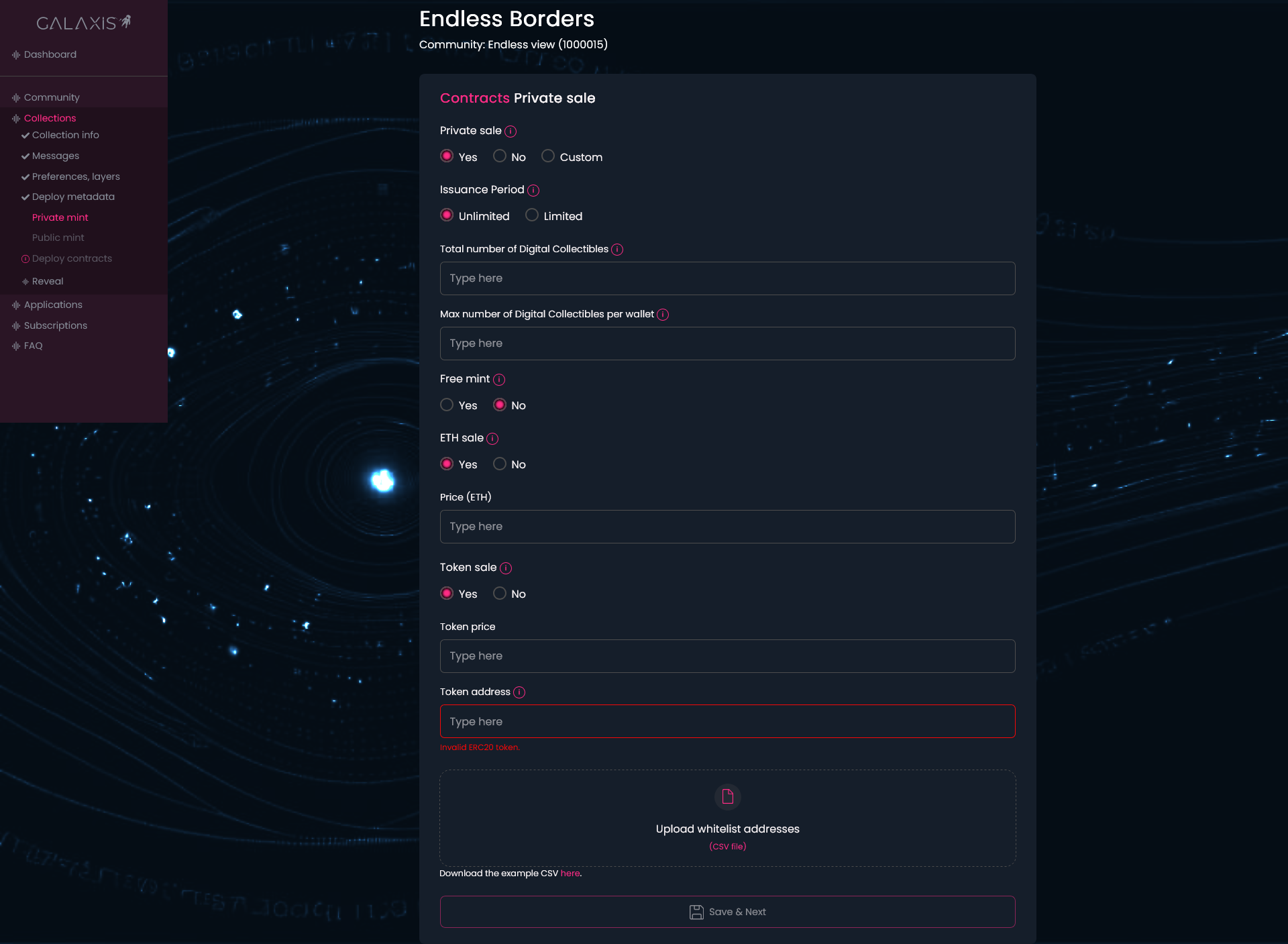Set Free mint to Yes

(447, 405)
